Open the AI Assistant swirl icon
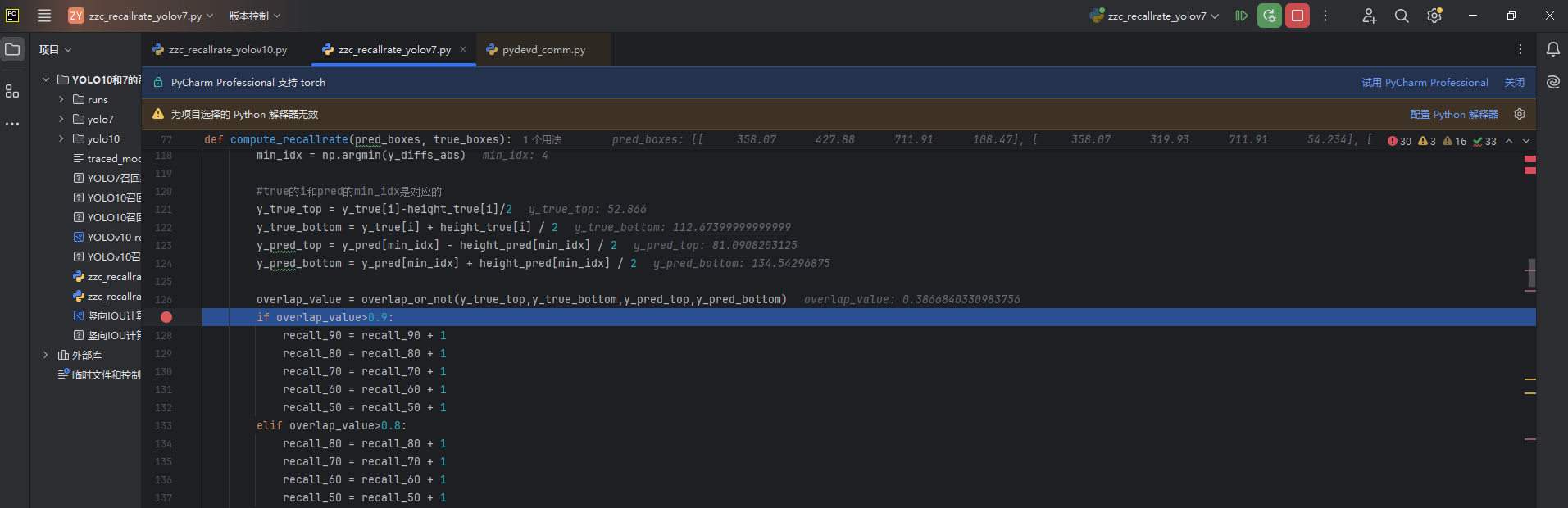This screenshot has height=508, width=1568. click(x=1552, y=82)
